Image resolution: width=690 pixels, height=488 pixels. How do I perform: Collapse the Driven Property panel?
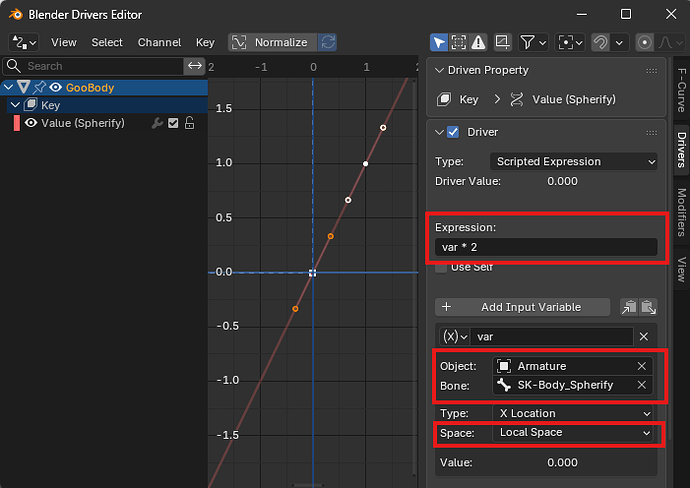coord(439,70)
